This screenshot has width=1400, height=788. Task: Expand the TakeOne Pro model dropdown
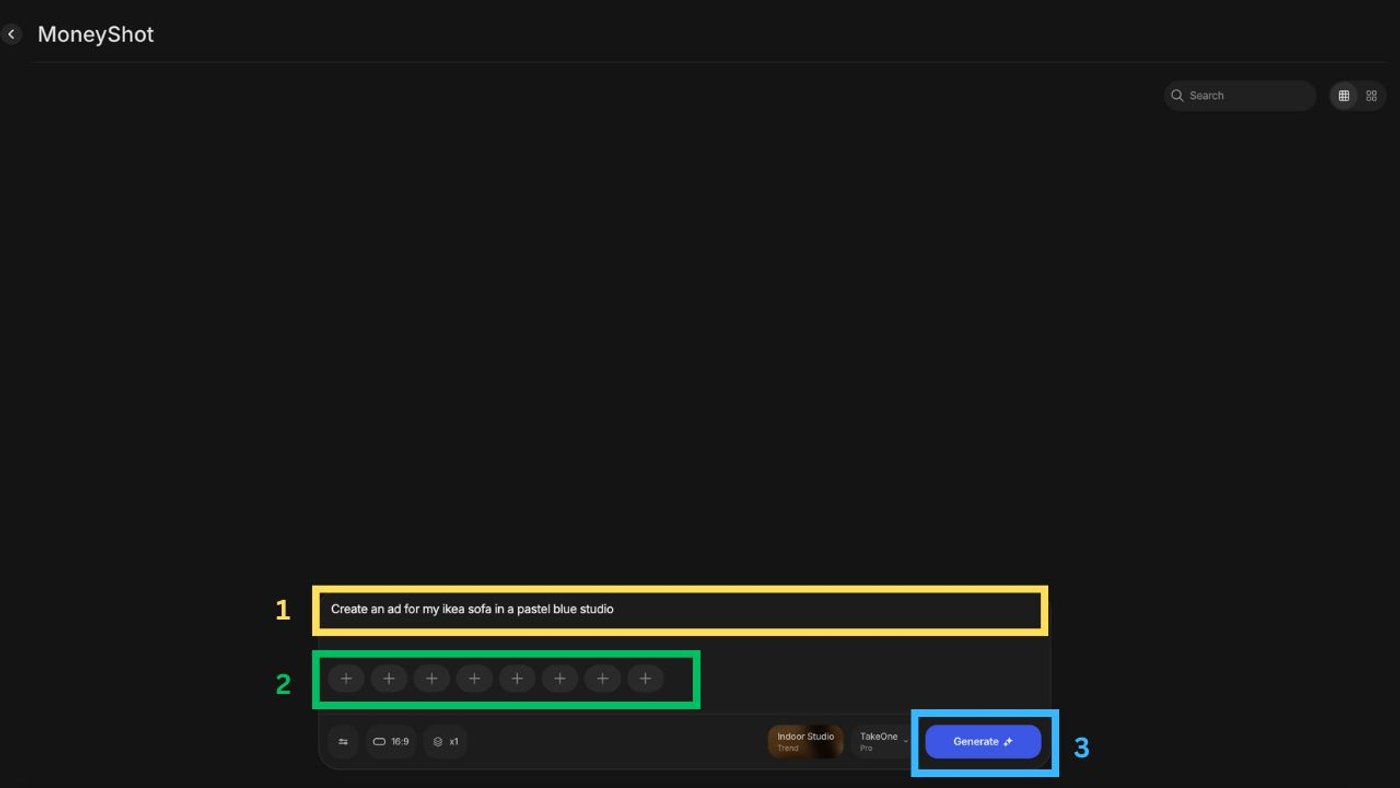pyautogui.click(x=883, y=742)
